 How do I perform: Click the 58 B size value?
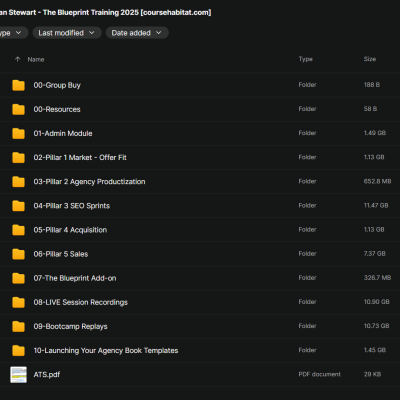pos(370,109)
